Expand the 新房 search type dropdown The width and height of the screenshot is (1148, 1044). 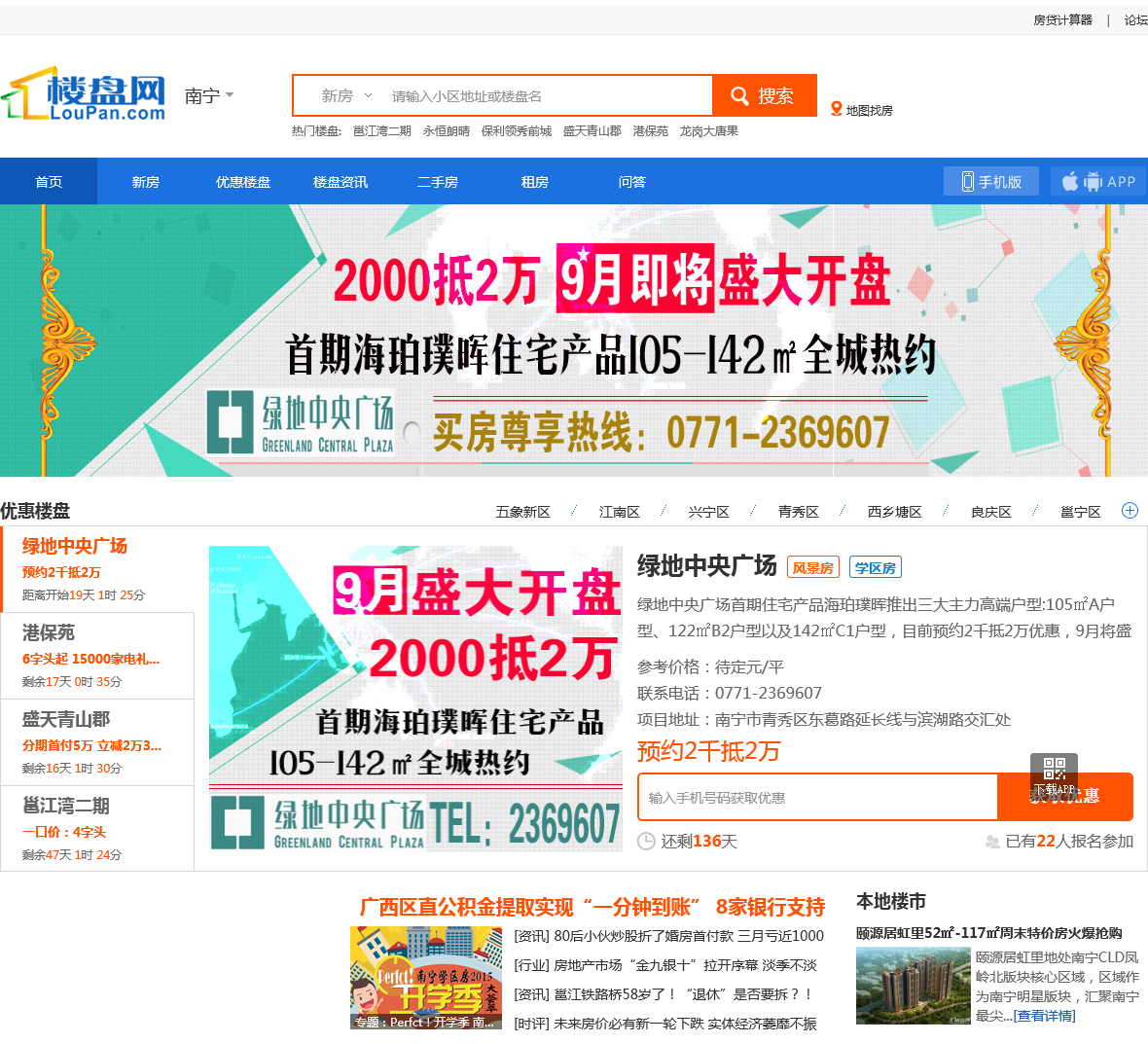coord(346,96)
